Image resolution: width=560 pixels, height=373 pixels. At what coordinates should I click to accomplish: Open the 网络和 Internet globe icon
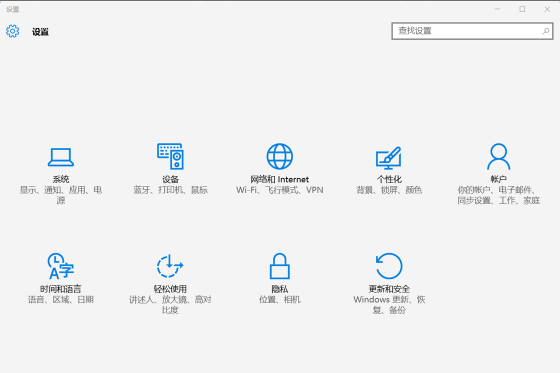coord(280,156)
